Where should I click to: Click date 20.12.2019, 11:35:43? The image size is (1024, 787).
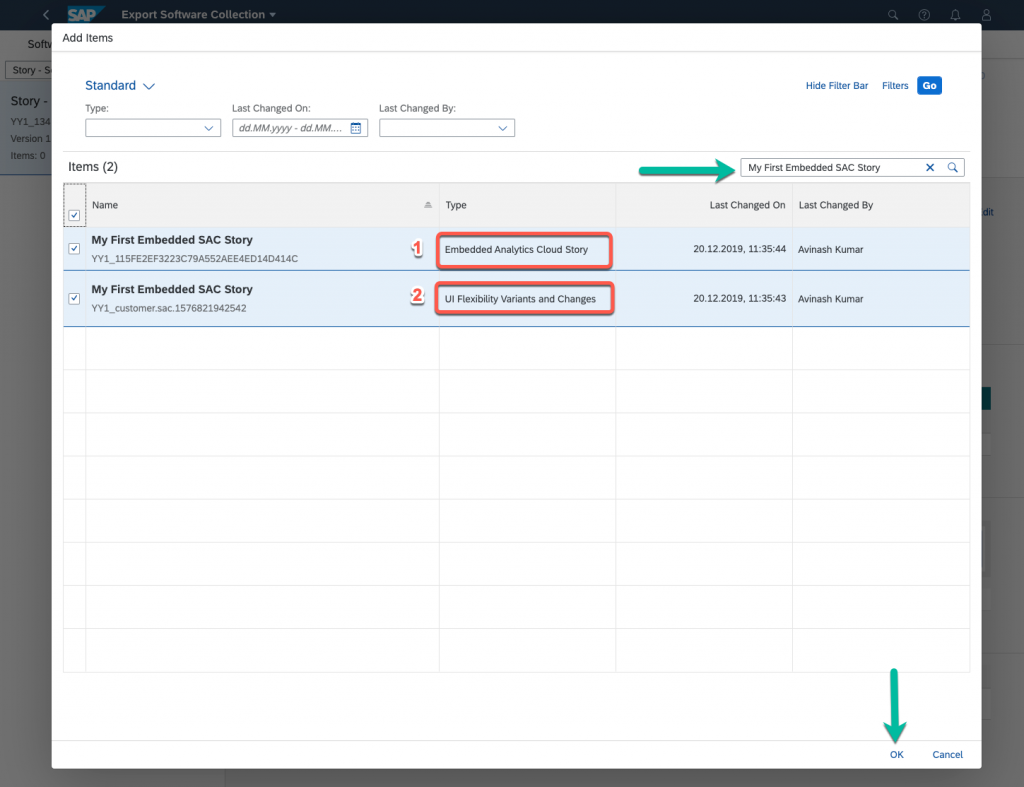[x=739, y=298]
